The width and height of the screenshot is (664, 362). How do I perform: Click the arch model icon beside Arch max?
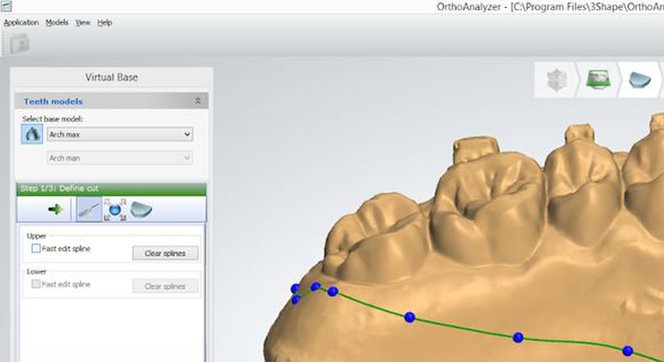click(x=32, y=134)
